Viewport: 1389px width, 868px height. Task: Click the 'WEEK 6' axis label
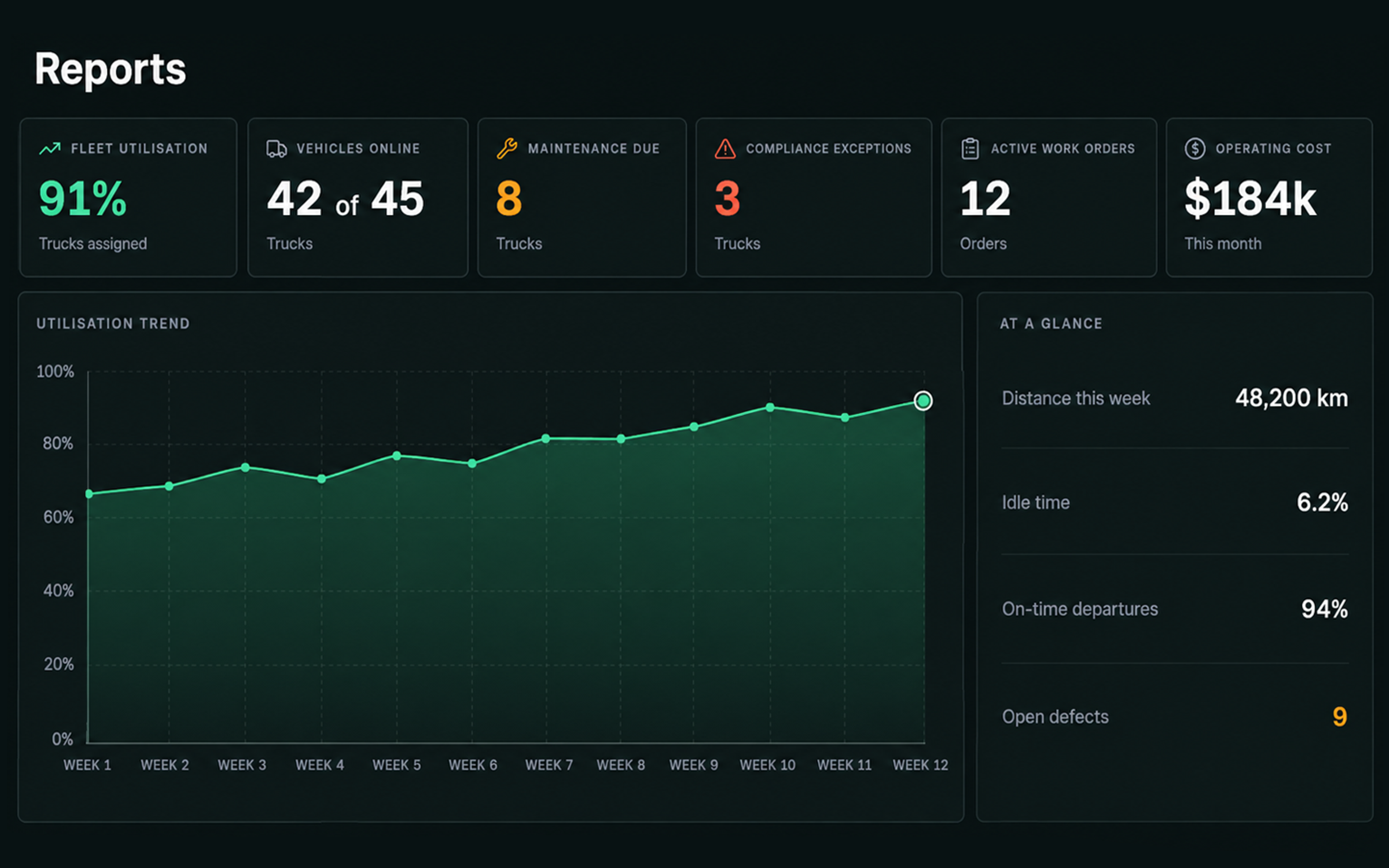click(x=473, y=765)
